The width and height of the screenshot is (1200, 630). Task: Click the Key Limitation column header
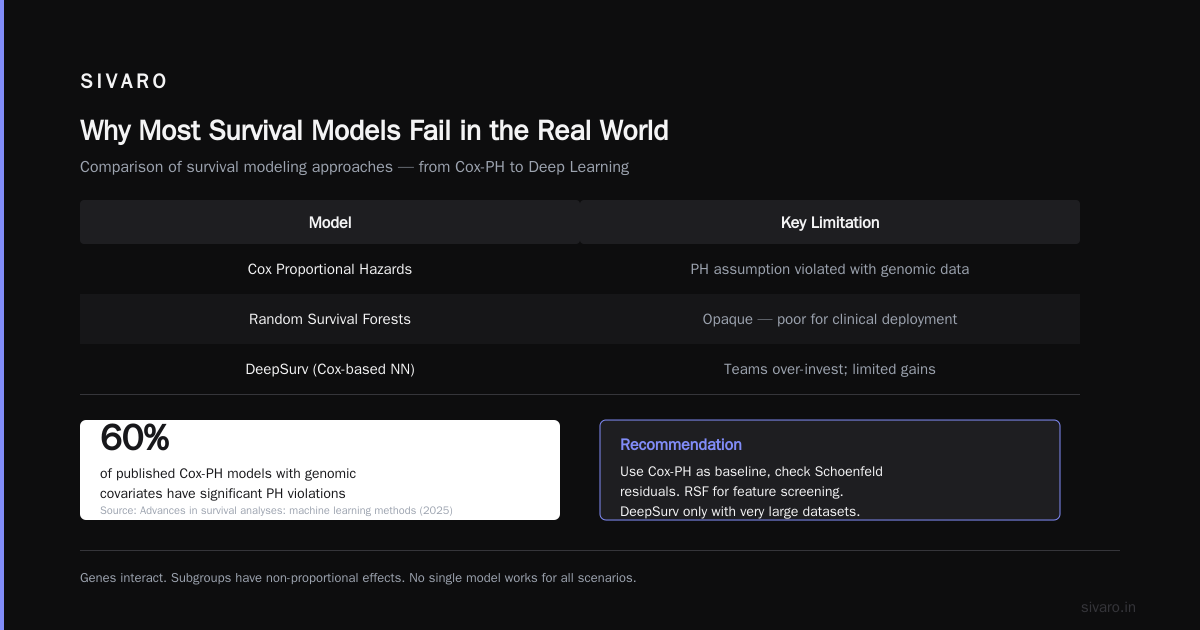(830, 222)
